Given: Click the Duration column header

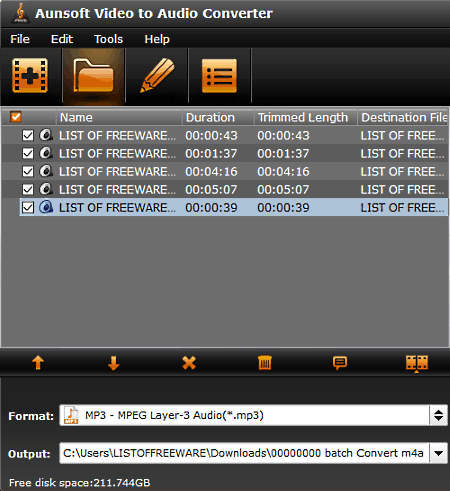Looking at the screenshot, I should pos(218,117).
